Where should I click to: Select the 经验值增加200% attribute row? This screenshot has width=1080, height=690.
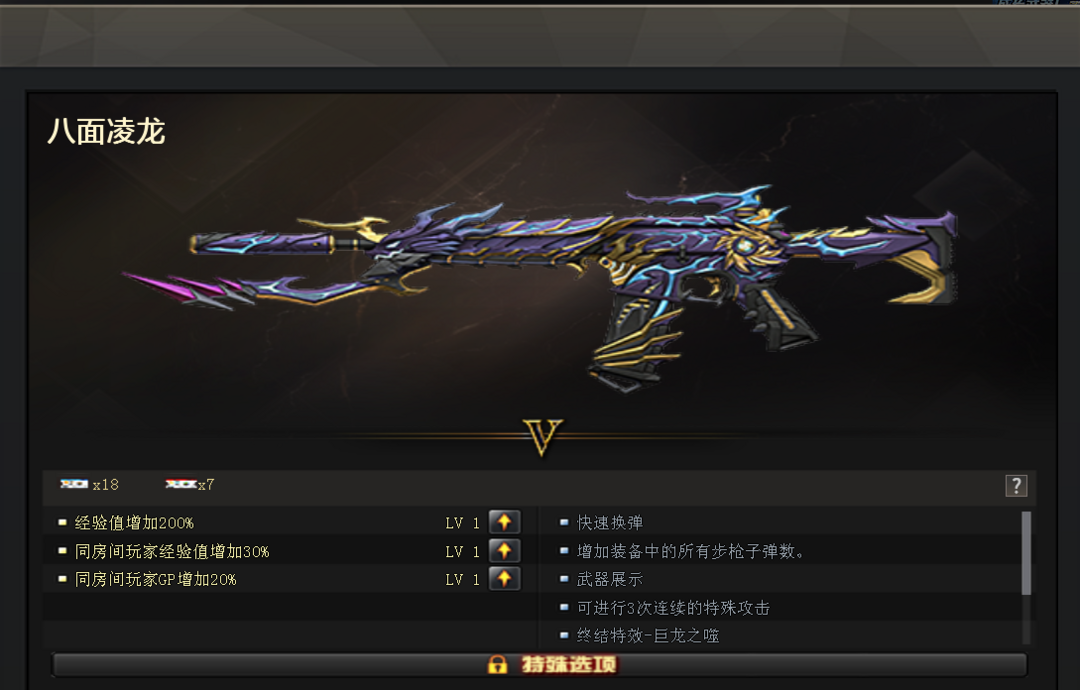[x=289, y=523]
